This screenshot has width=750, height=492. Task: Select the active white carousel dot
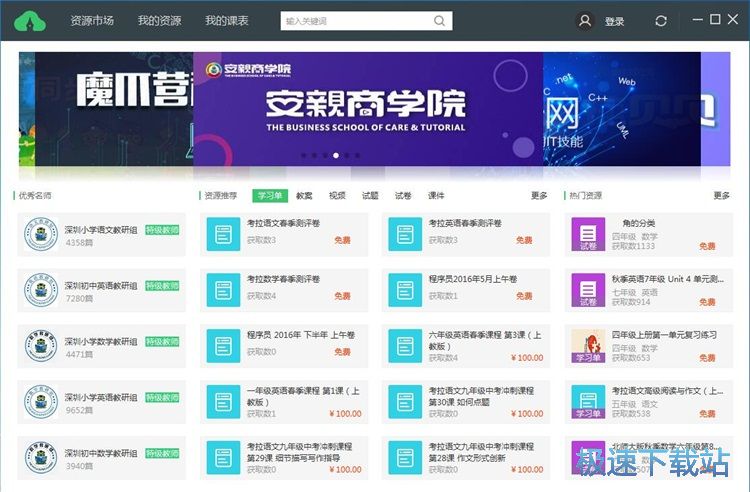[336, 155]
